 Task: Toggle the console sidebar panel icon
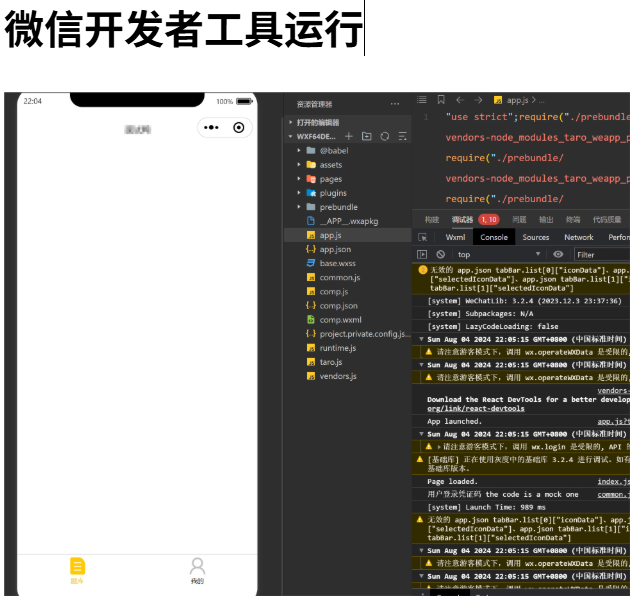click(x=423, y=255)
